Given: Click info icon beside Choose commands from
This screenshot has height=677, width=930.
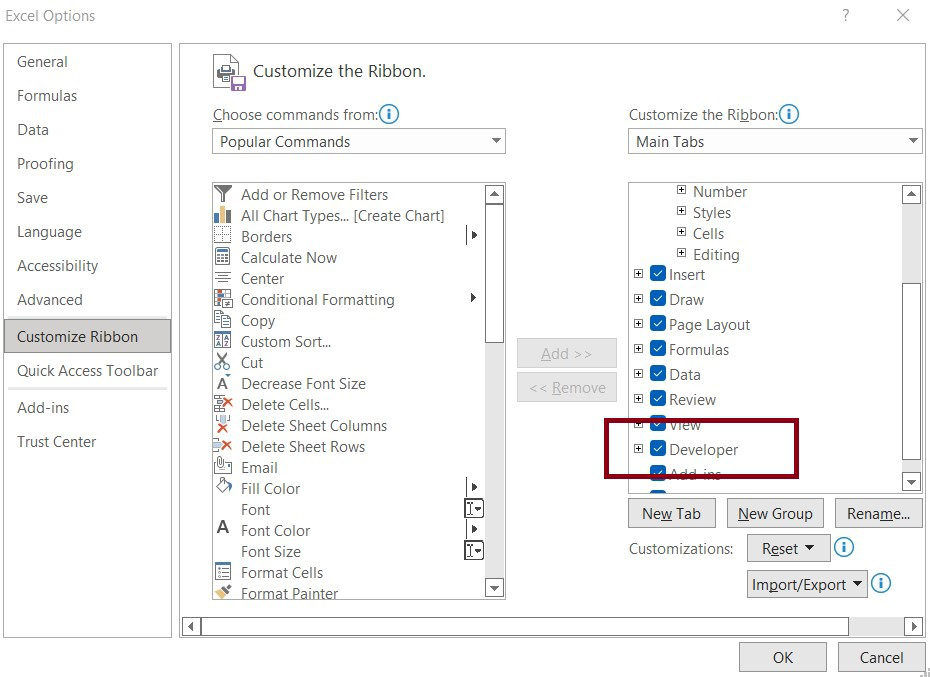Looking at the screenshot, I should tap(389, 114).
